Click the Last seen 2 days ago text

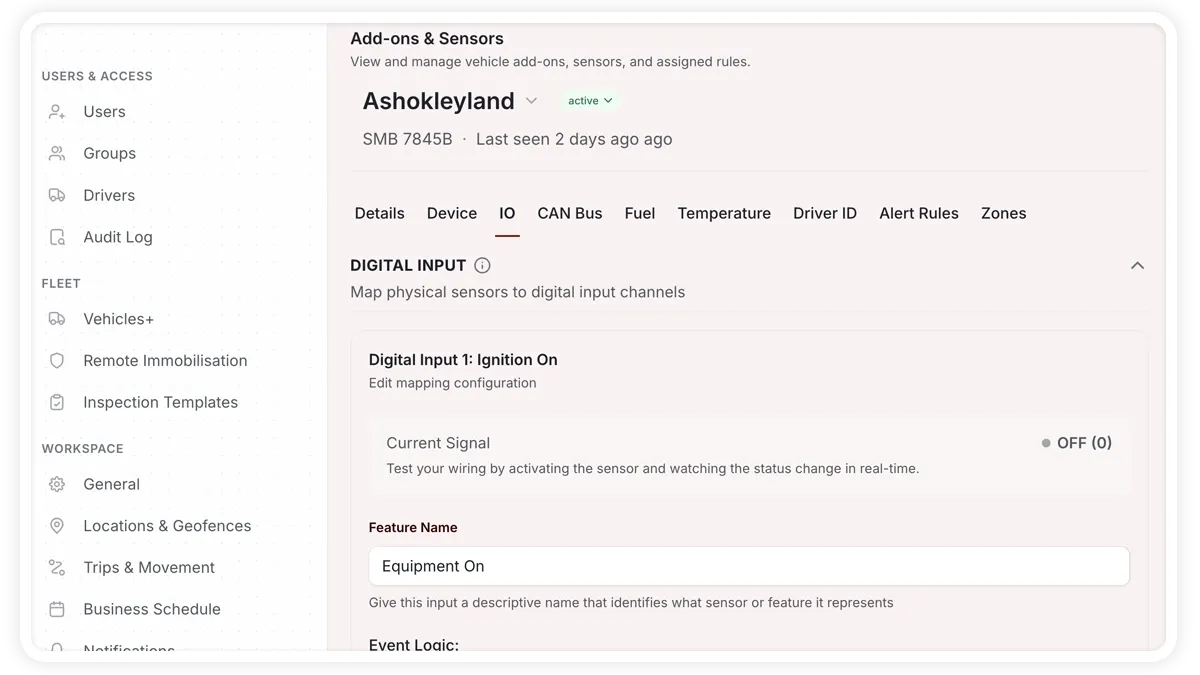[574, 139]
